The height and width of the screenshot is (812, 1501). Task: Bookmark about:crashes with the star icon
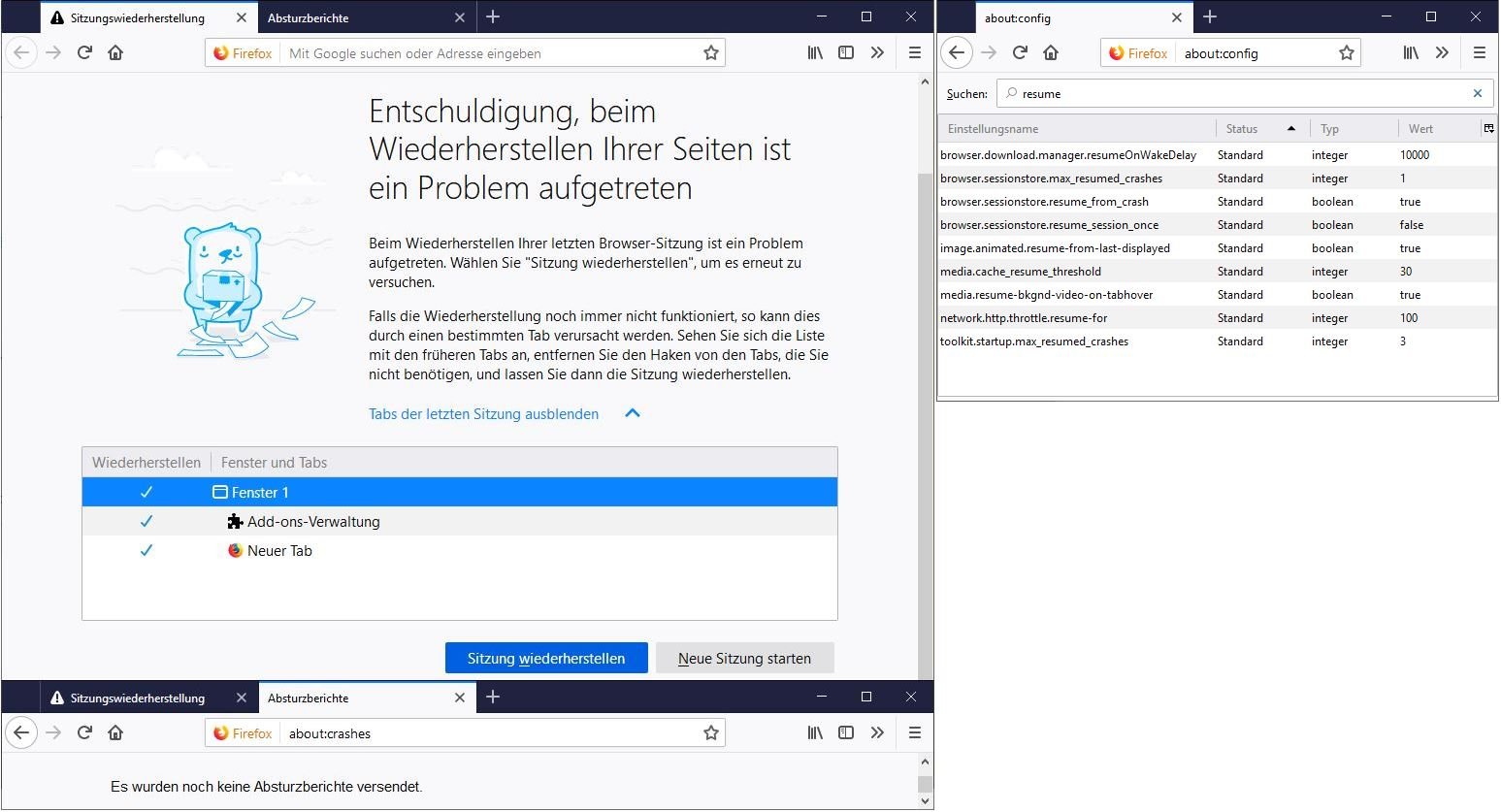pos(711,733)
